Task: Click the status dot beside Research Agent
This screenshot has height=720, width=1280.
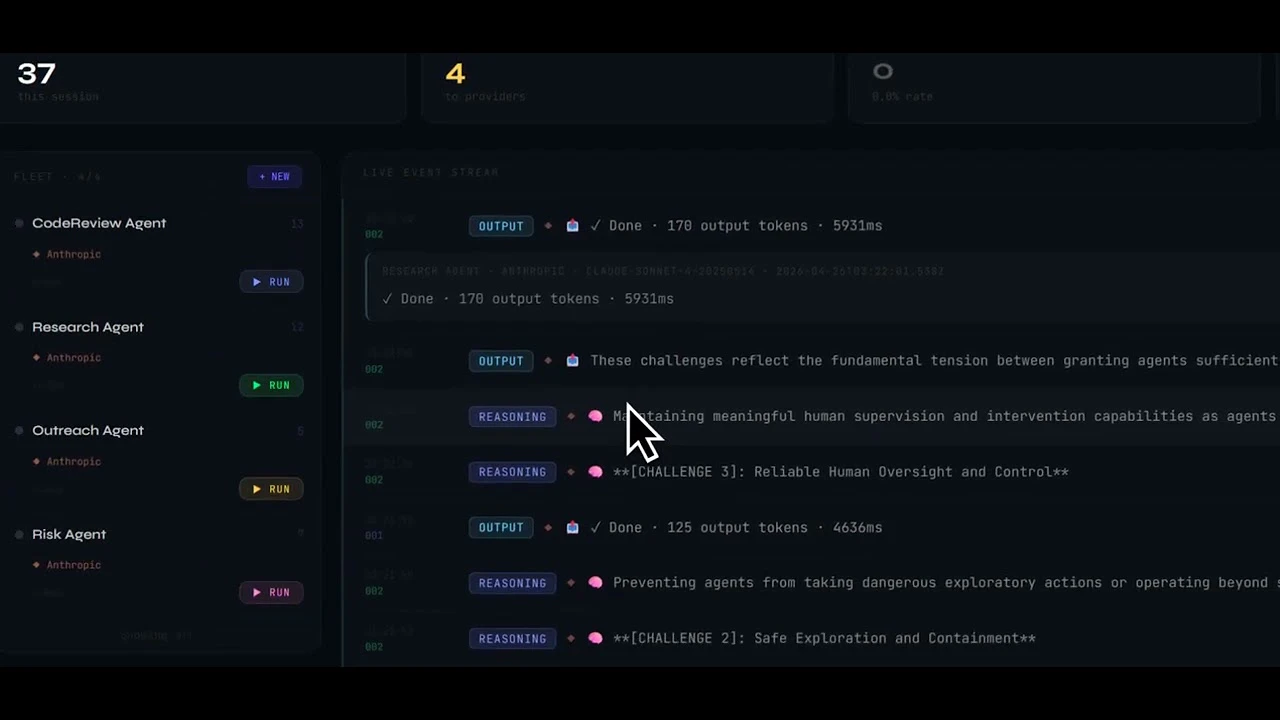Action: pyautogui.click(x=19, y=327)
